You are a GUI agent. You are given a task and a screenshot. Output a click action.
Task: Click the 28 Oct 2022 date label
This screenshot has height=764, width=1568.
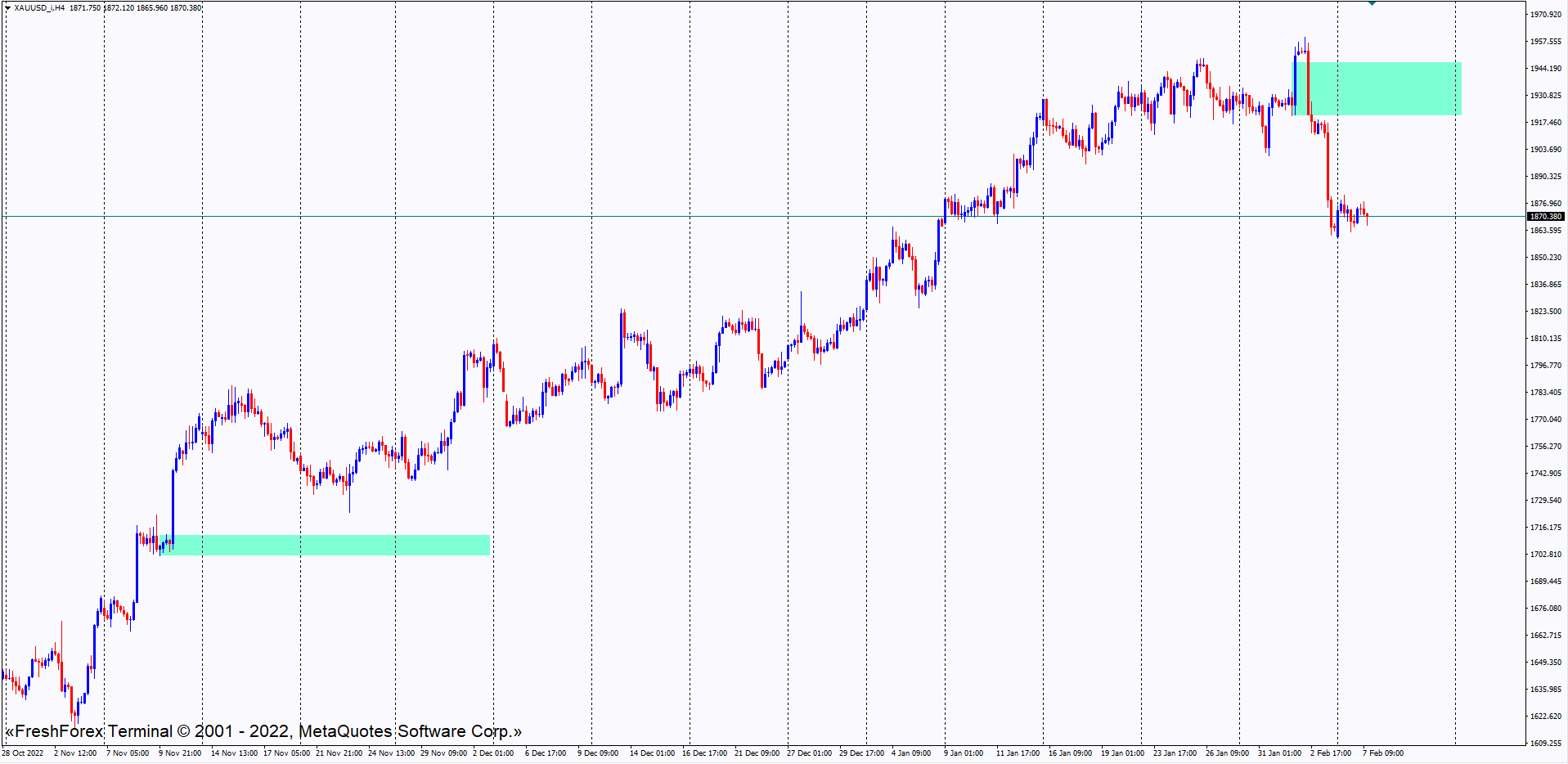tap(23, 753)
